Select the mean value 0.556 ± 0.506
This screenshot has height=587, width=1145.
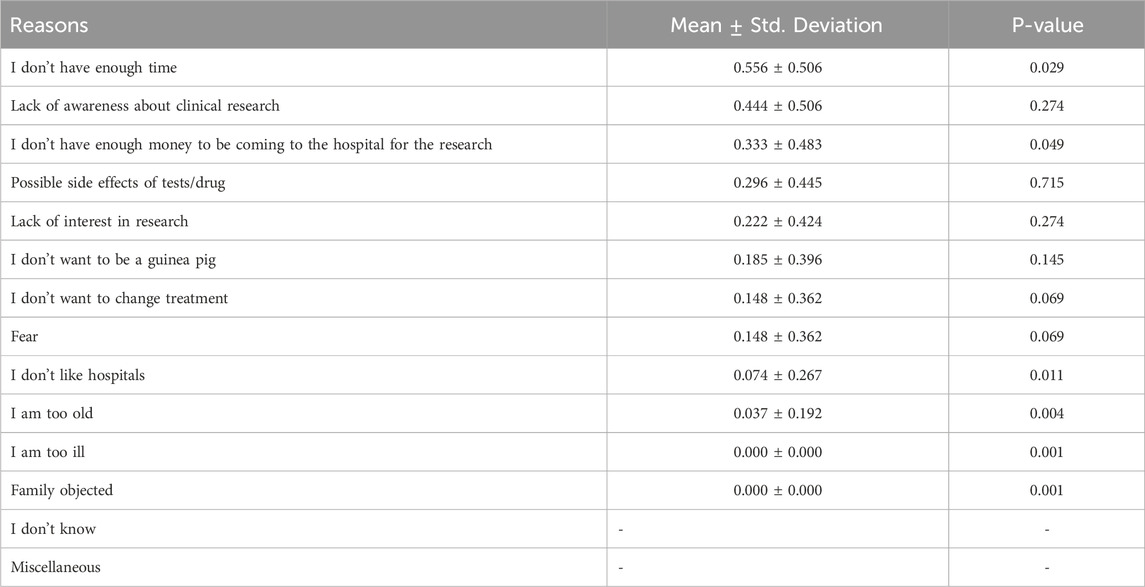point(776,67)
